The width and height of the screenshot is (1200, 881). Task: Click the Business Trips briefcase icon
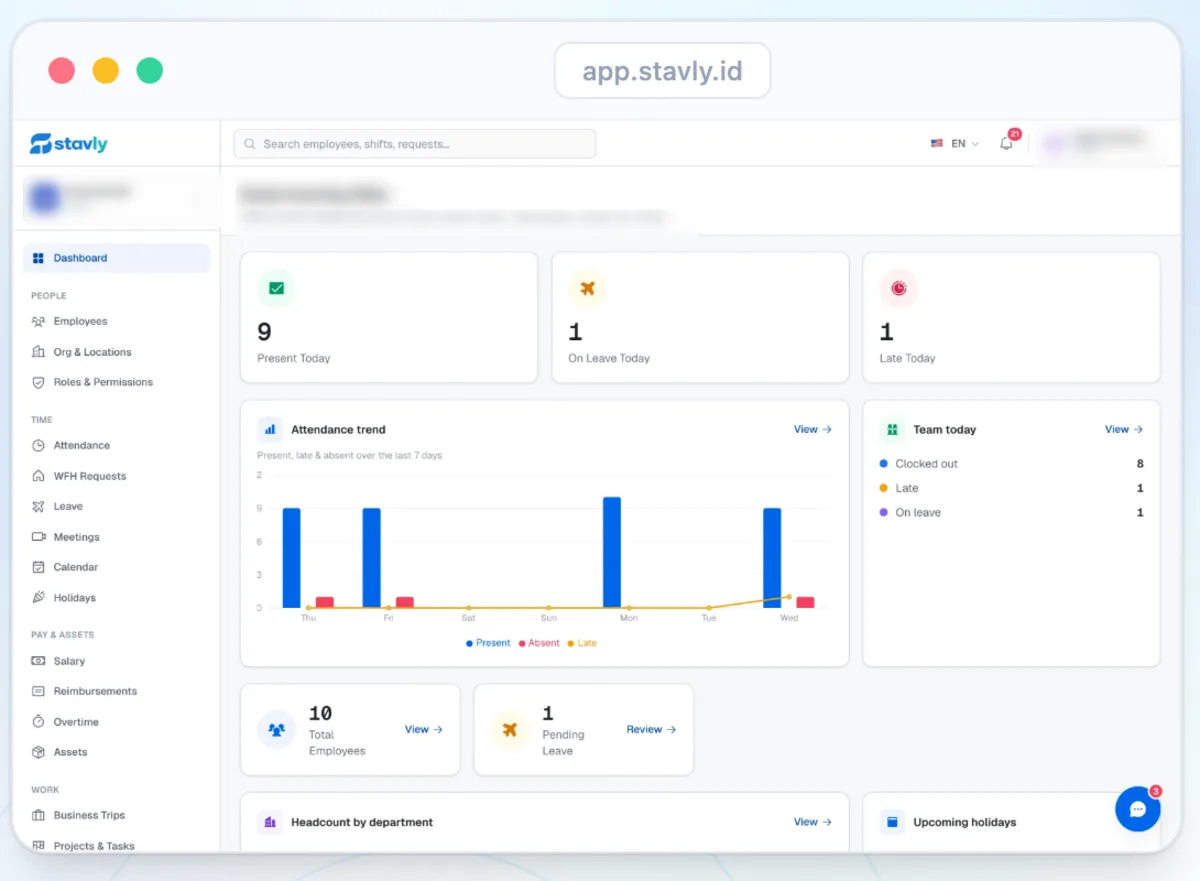click(38, 815)
